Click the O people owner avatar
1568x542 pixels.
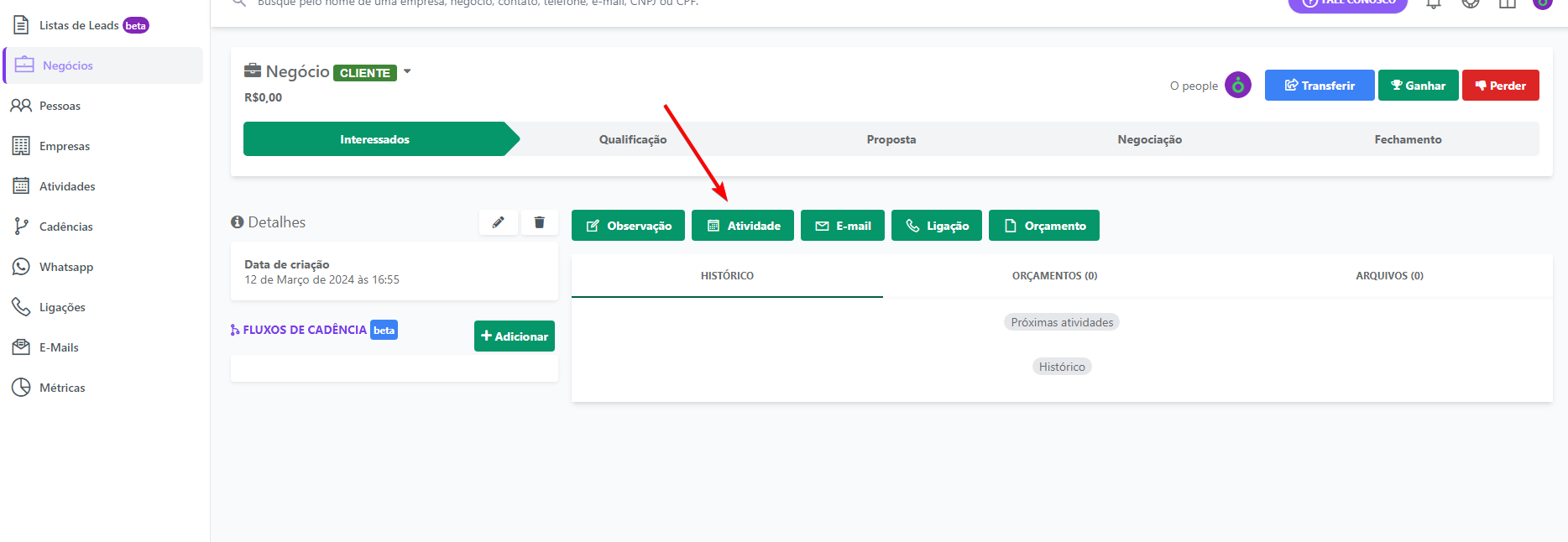point(1237,86)
